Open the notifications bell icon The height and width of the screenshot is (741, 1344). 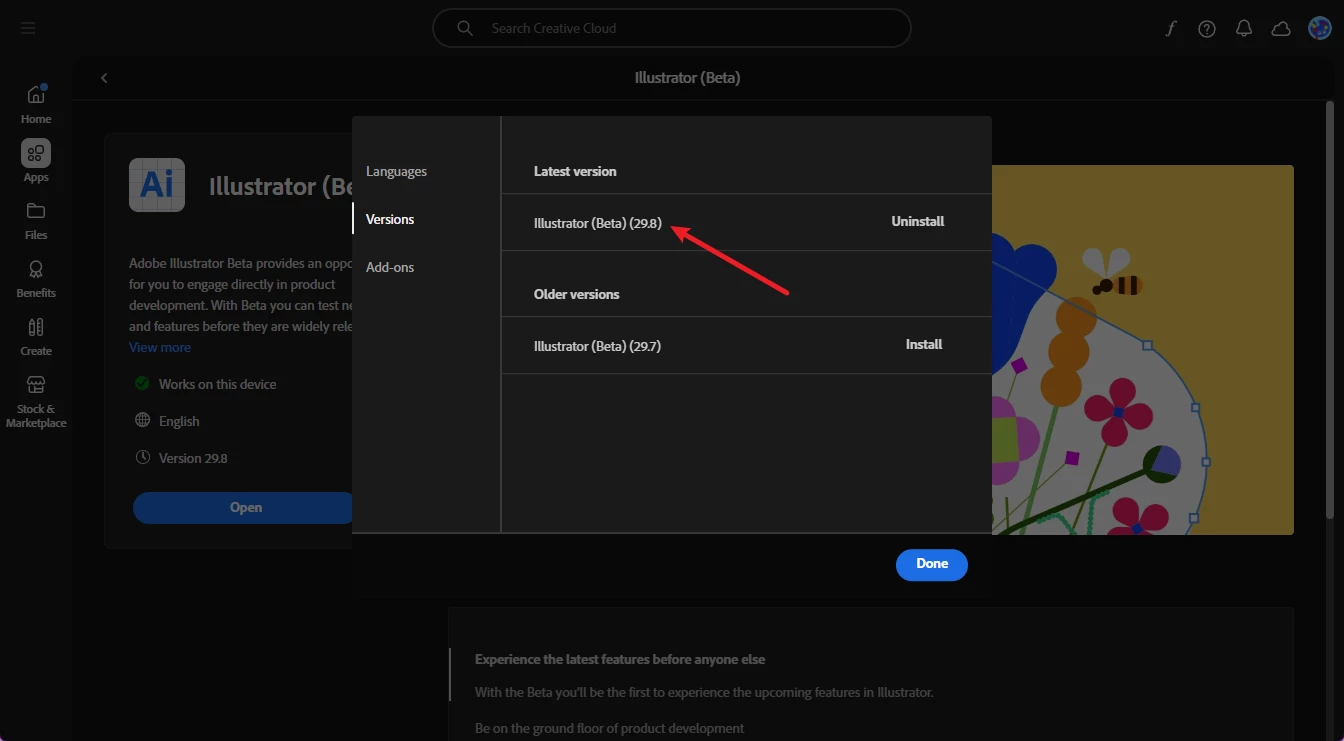pos(1244,29)
